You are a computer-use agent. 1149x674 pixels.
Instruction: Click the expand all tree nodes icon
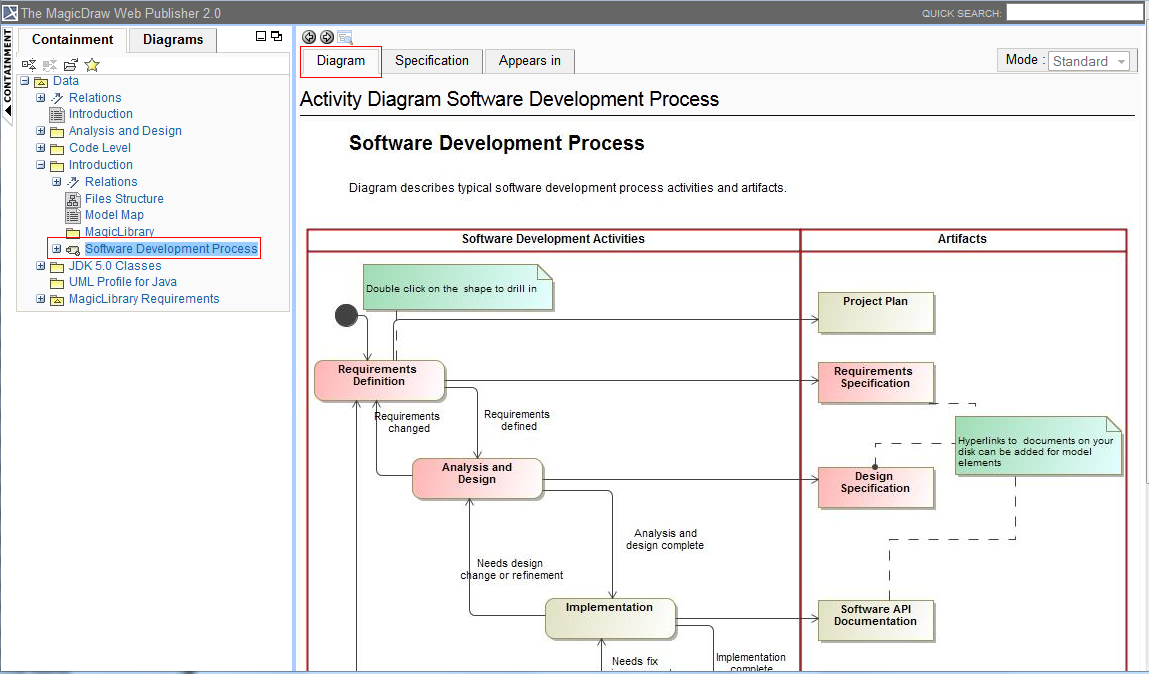tap(29, 64)
